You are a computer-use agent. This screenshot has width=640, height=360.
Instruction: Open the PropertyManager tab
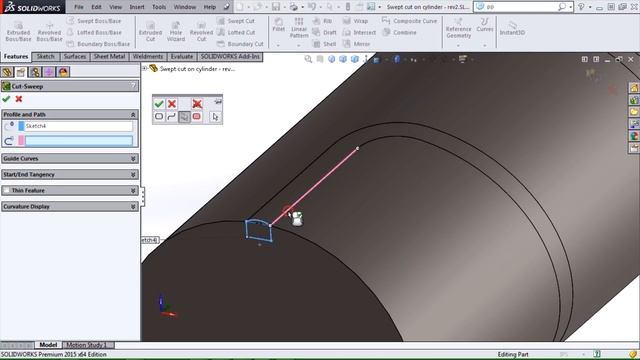[21, 72]
